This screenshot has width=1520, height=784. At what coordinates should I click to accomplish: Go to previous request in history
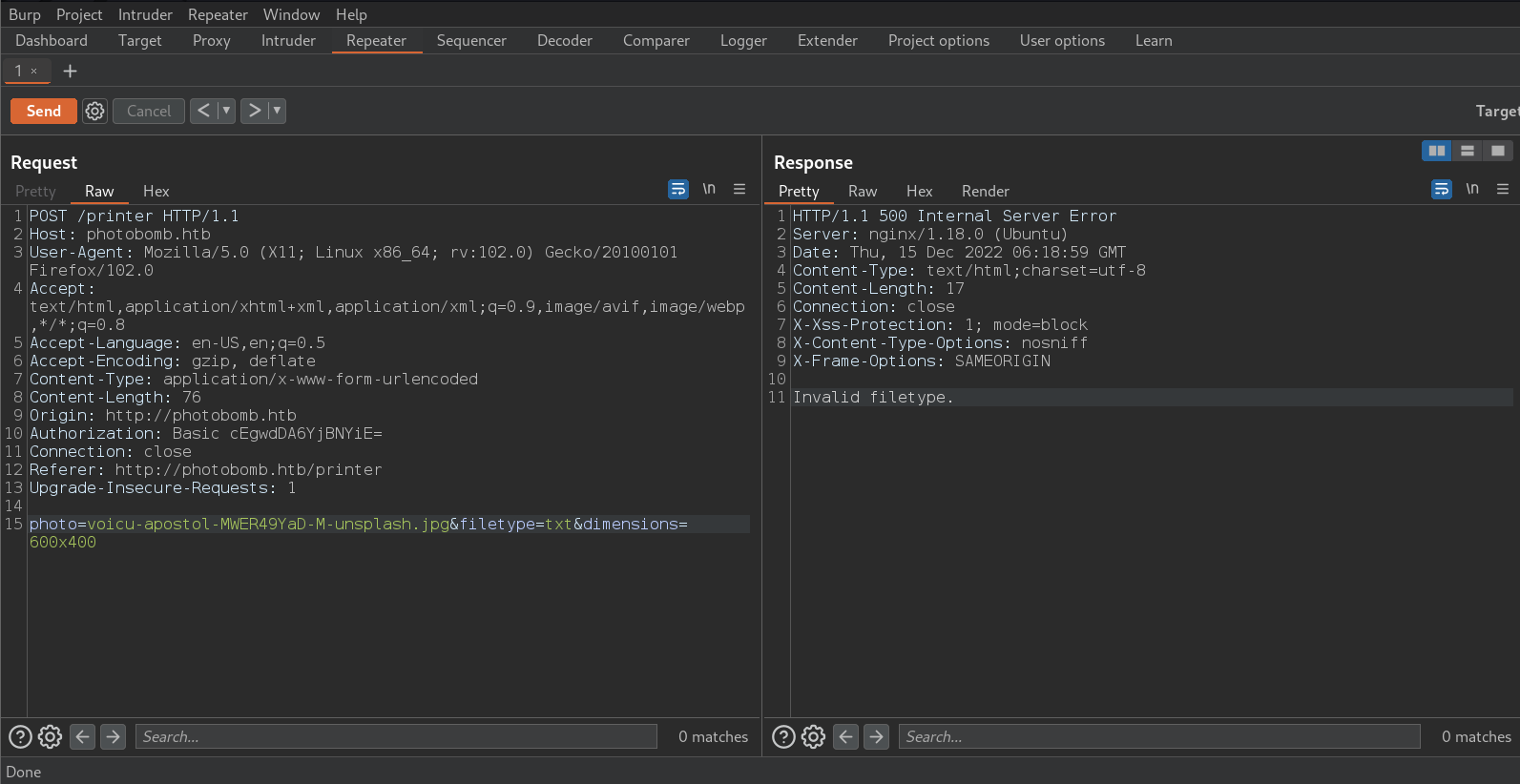coord(203,111)
